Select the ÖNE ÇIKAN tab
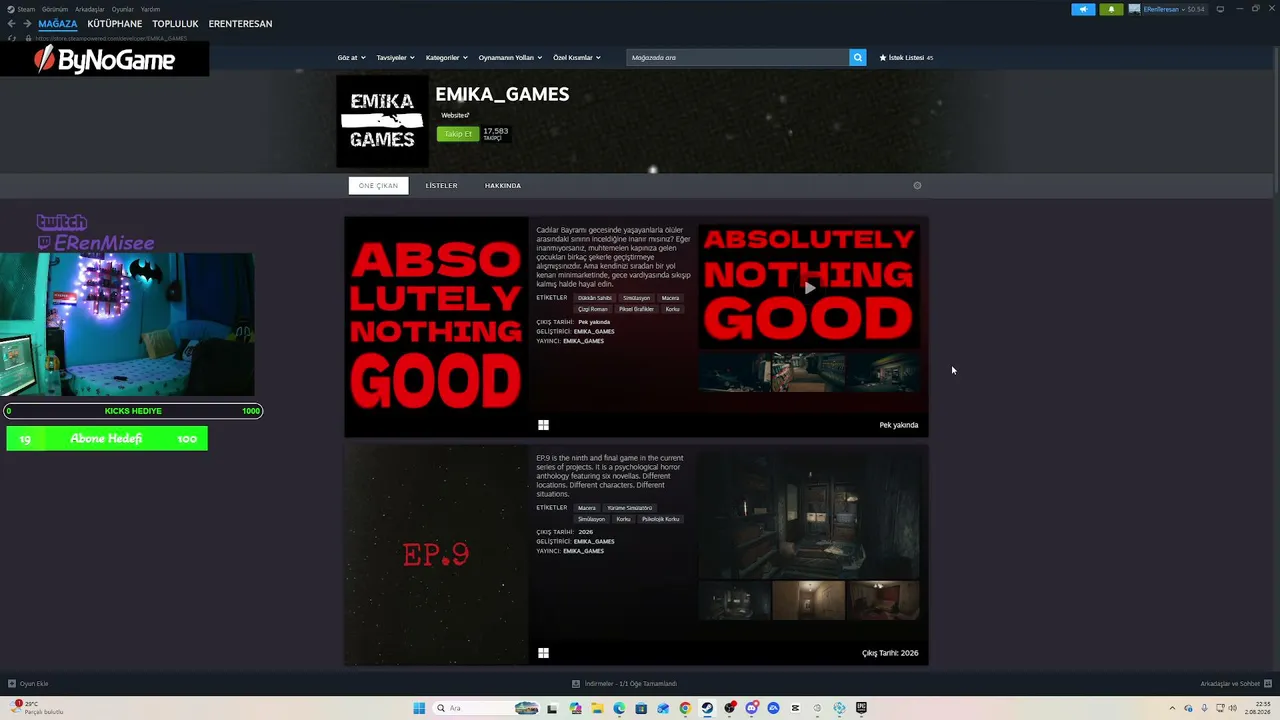The width and height of the screenshot is (1280, 720). 378,185
